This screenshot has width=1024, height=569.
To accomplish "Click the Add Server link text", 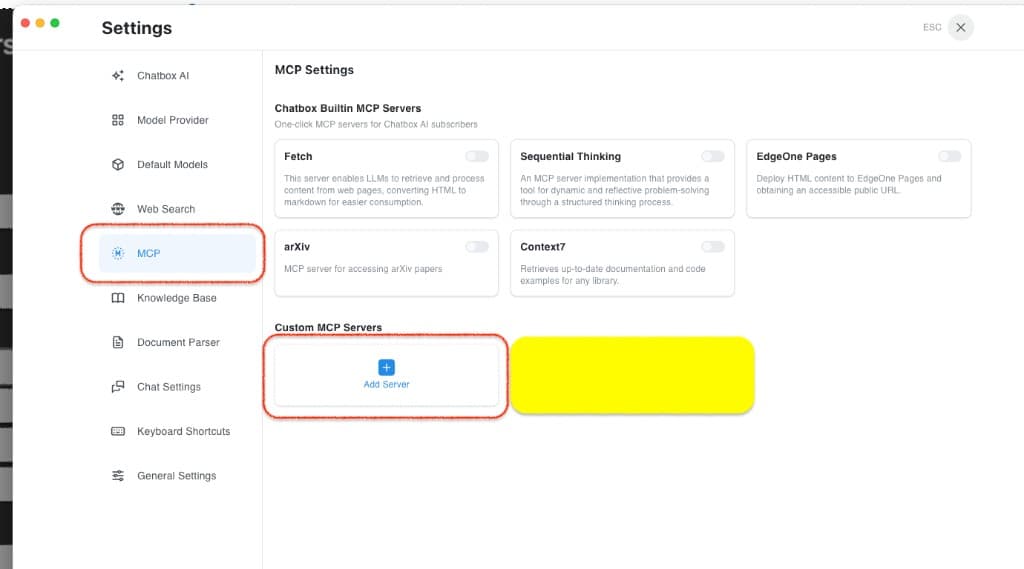I will click(386, 385).
